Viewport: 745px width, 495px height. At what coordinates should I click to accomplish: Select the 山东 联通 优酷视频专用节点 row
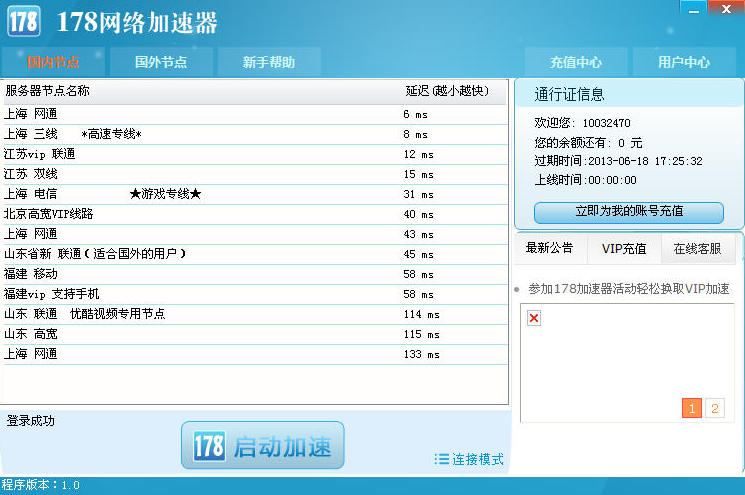click(256, 314)
